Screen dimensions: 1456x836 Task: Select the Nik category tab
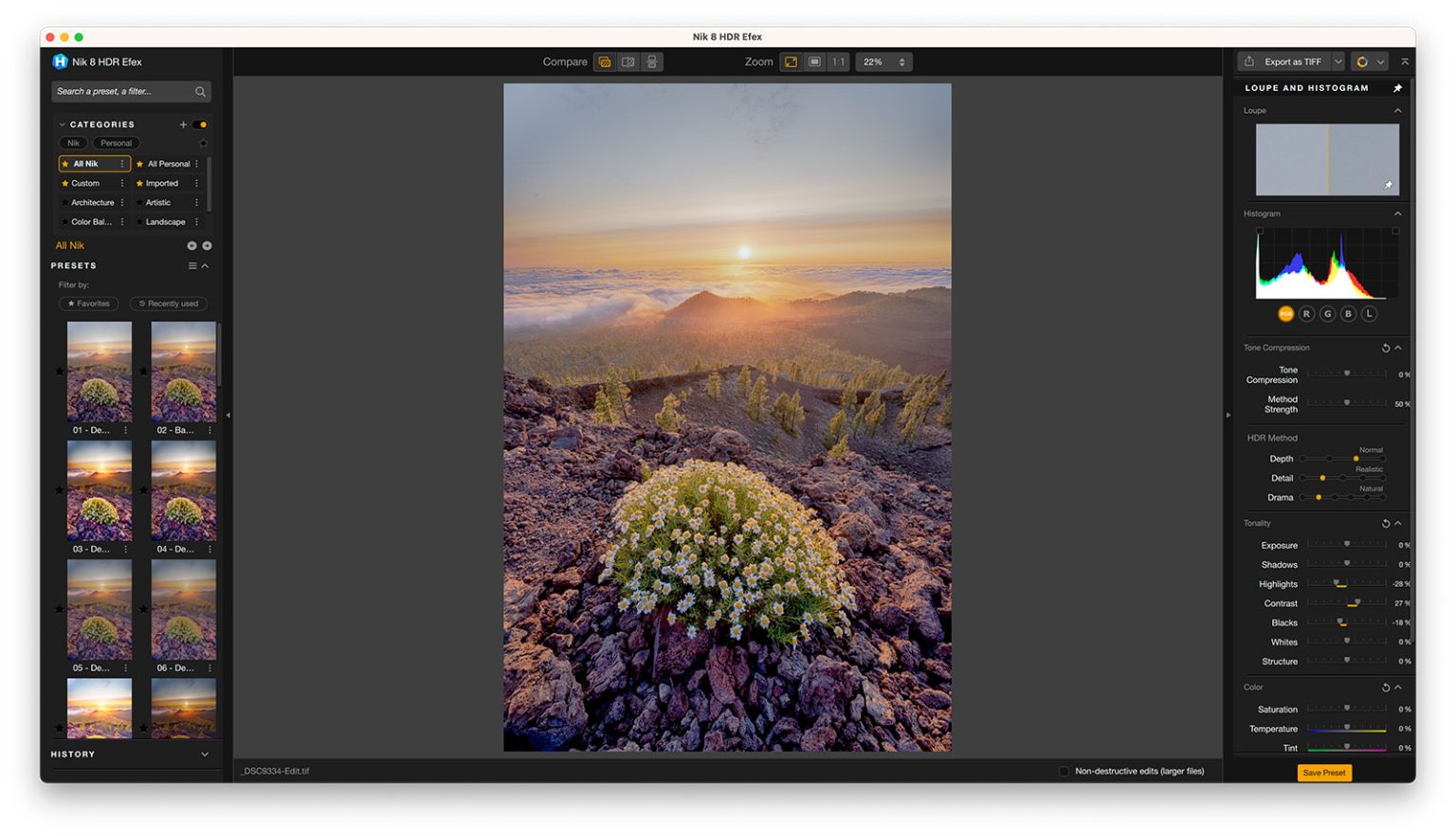coord(73,143)
